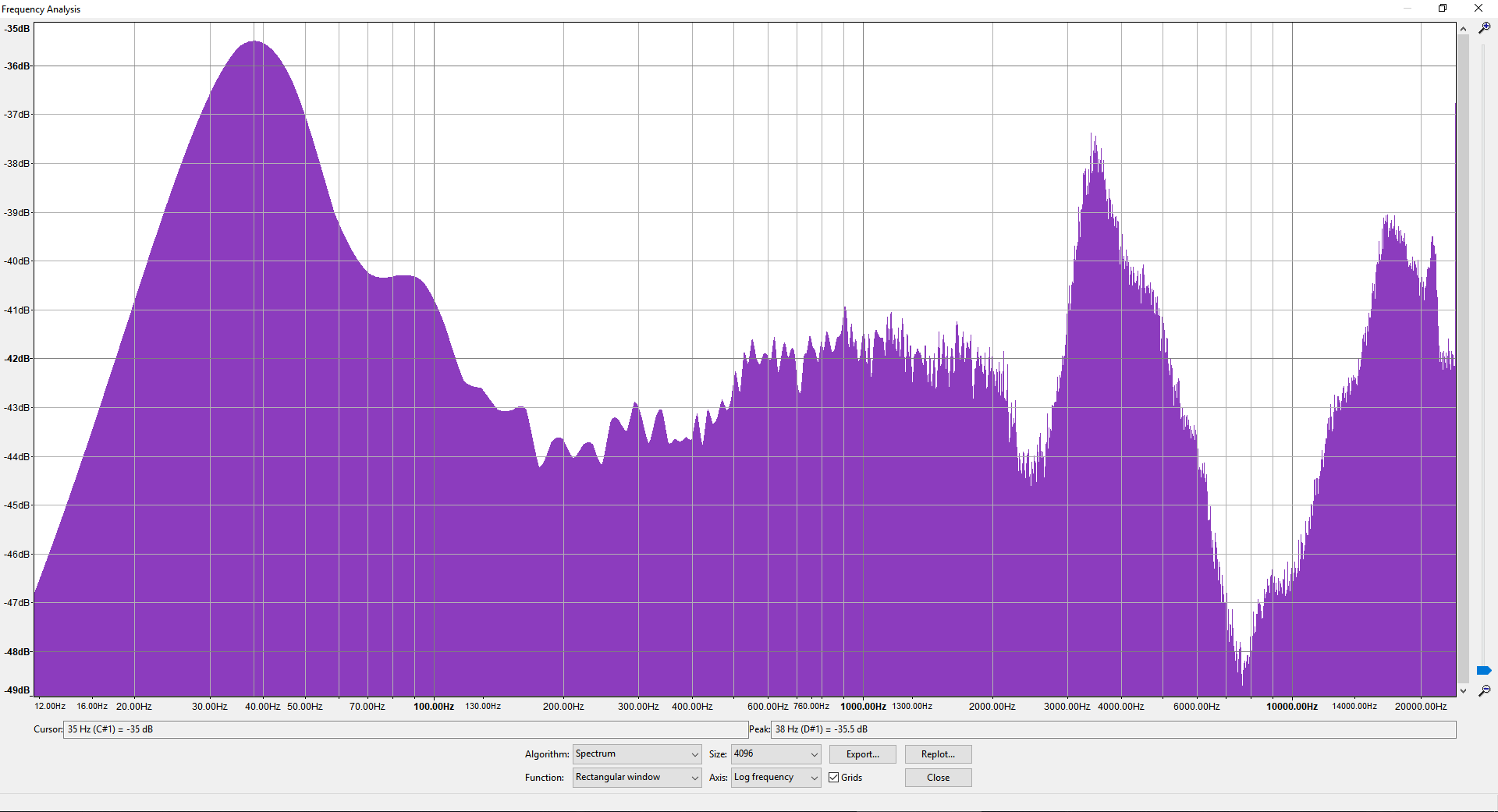The image size is (1498, 812).
Task: Close the Frequency Analysis window
Action: pyautogui.click(x=1478, y=9)
